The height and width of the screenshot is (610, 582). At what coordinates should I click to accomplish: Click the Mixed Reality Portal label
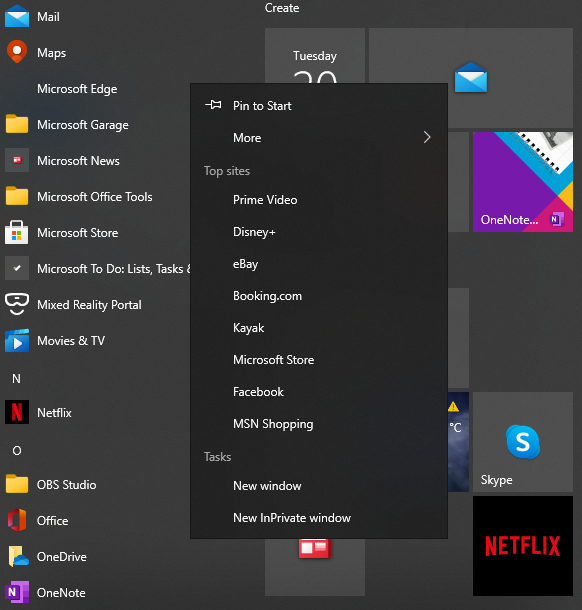point(89,305)
